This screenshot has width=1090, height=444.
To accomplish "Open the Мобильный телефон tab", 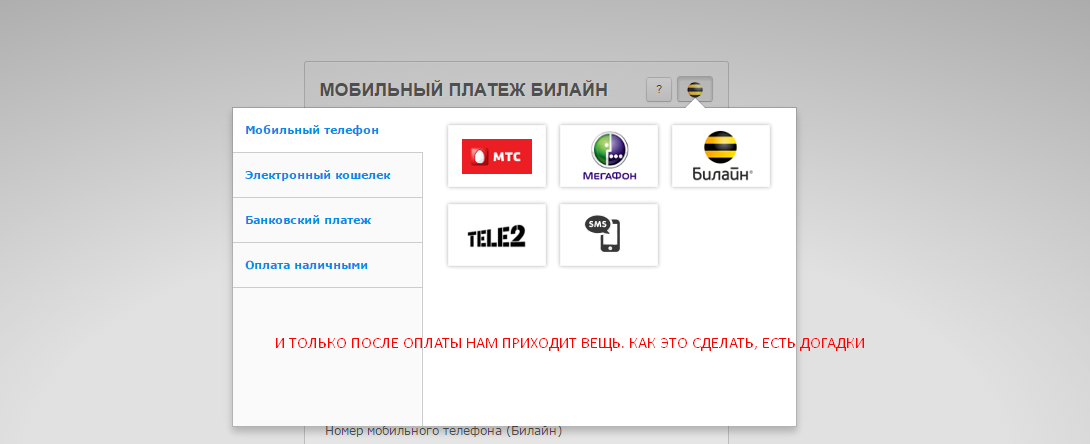I will click(x=327, y=130).
